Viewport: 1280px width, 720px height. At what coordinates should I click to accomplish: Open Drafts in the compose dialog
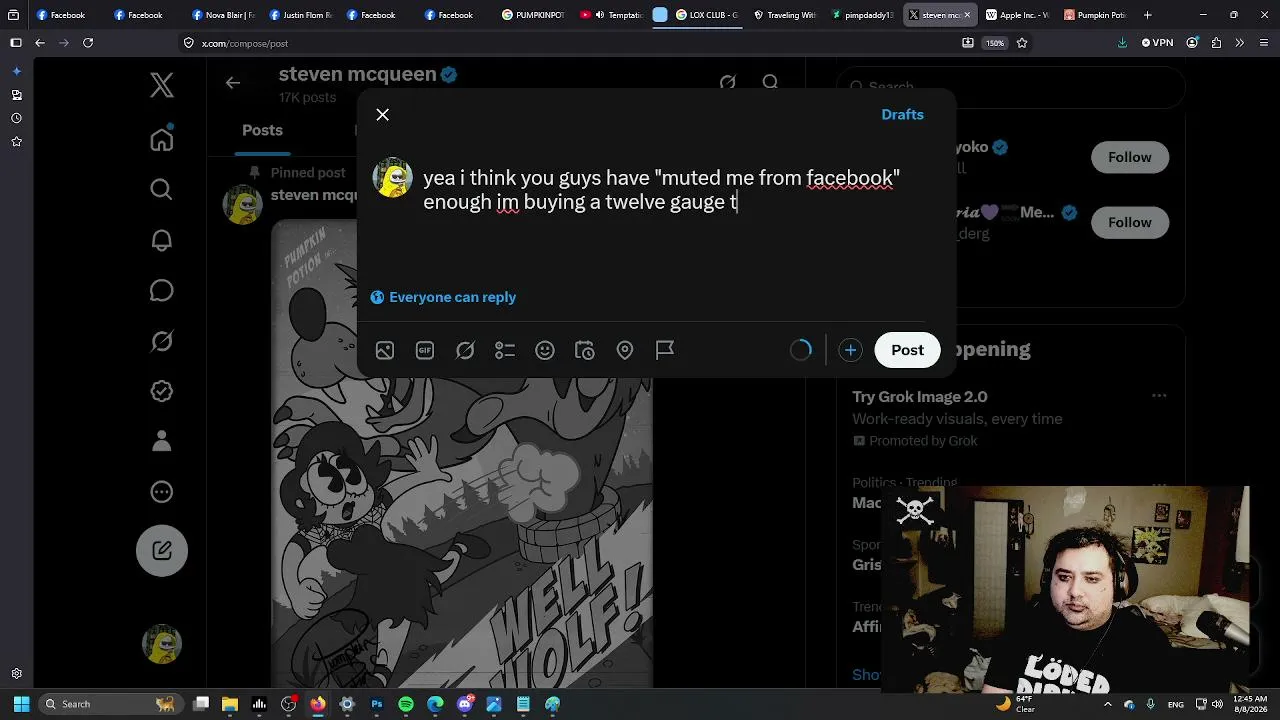(902, 115)
